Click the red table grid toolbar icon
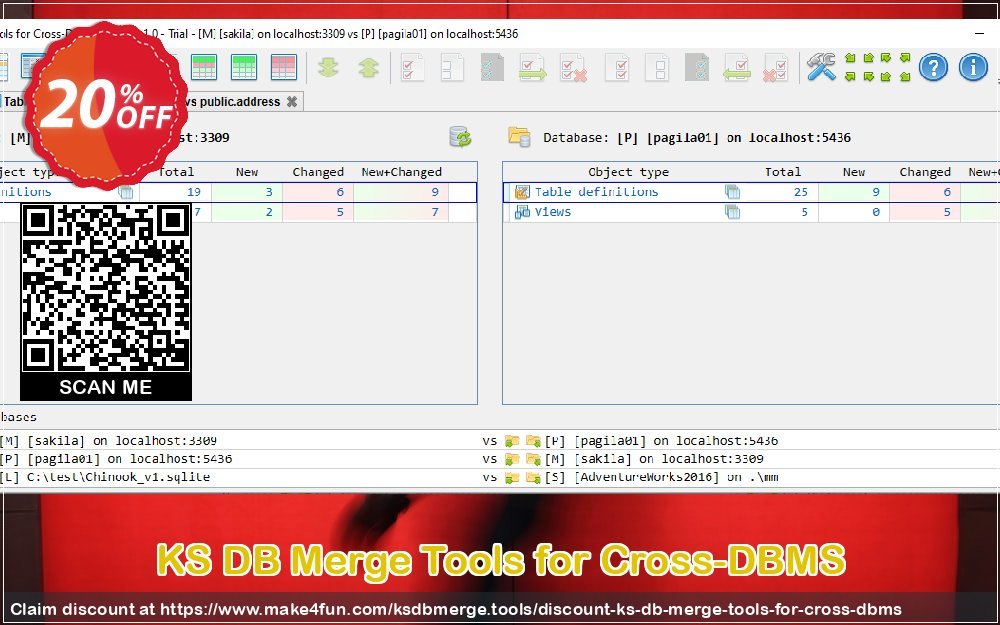Image resolution: width=1000 pixels, height=625 pixels. 284,67
